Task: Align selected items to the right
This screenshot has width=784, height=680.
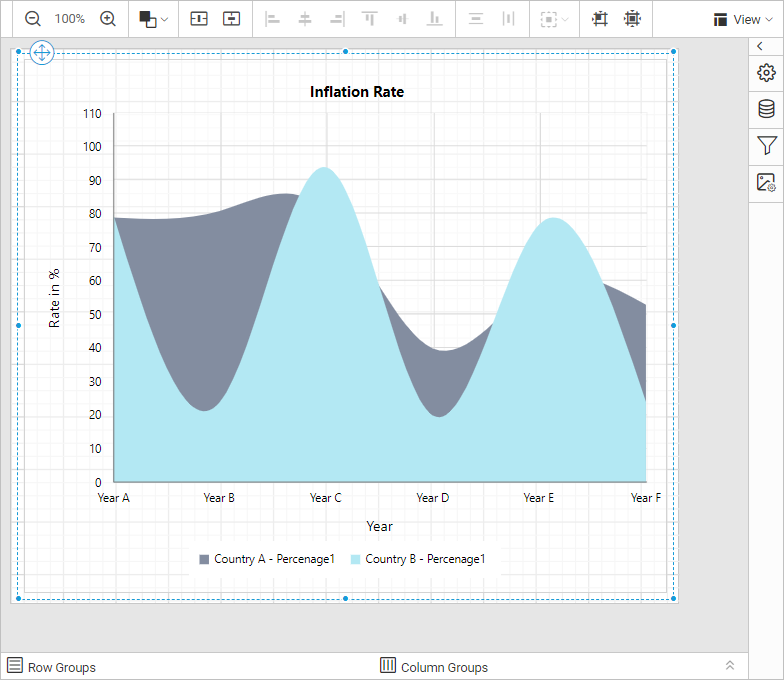Action: pyautogui.click(x=338, y=19)
